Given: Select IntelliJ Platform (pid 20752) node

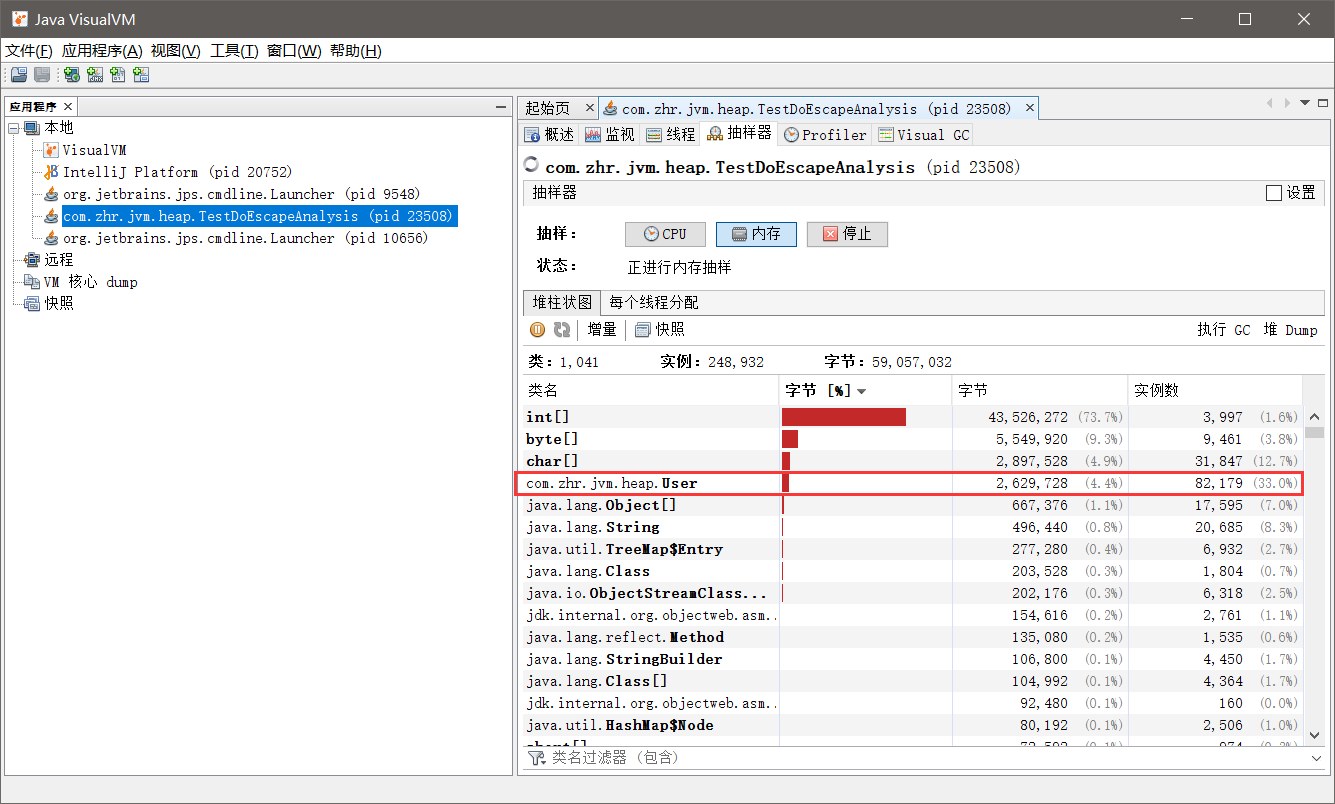Looking at the screenshot, I should click(x=177, y=172).
